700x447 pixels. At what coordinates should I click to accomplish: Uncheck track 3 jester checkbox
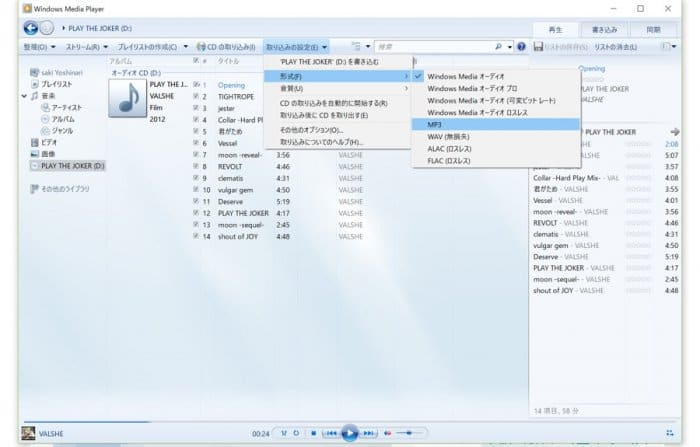click(x=196, y=108)
